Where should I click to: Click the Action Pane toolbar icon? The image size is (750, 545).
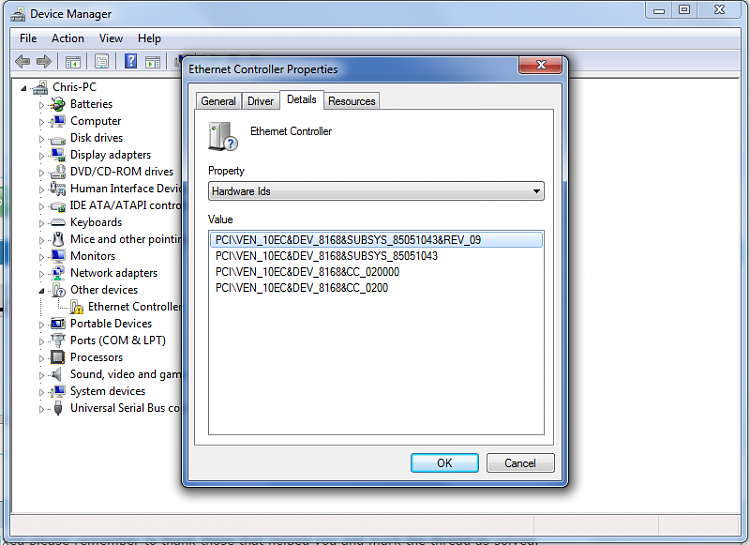click(153, 62)
